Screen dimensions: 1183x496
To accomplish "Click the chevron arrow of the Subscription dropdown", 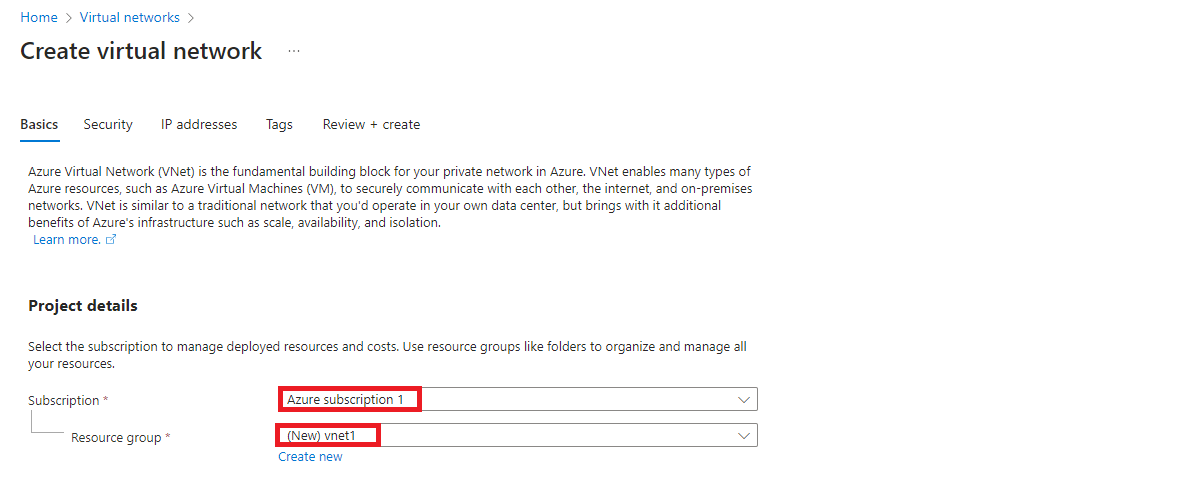I will pos(743,399).
